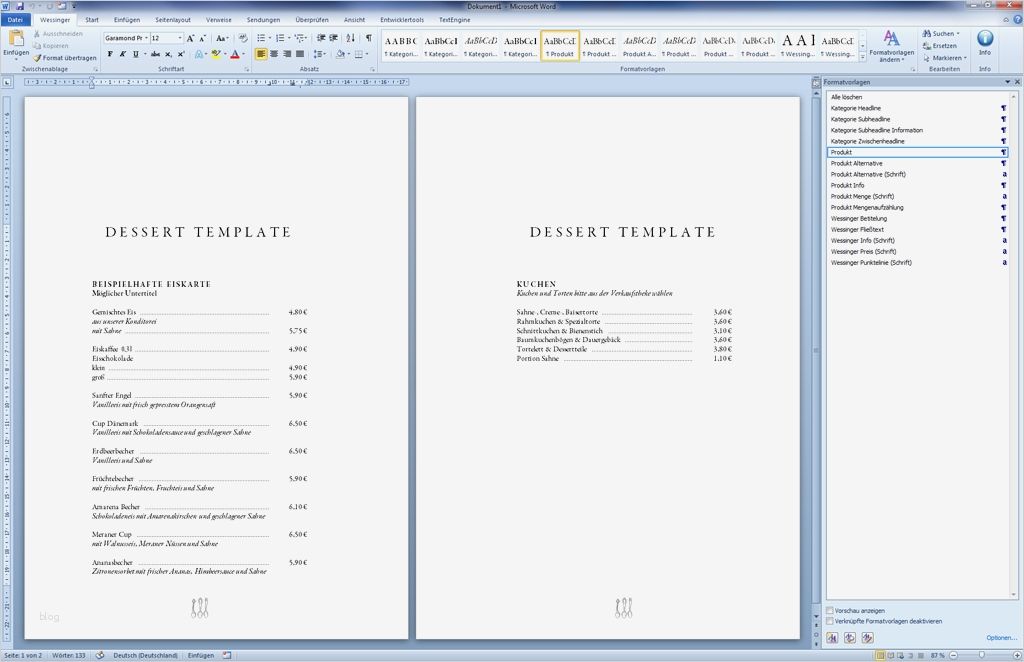Toggle bold formatting on

(110, 53)
